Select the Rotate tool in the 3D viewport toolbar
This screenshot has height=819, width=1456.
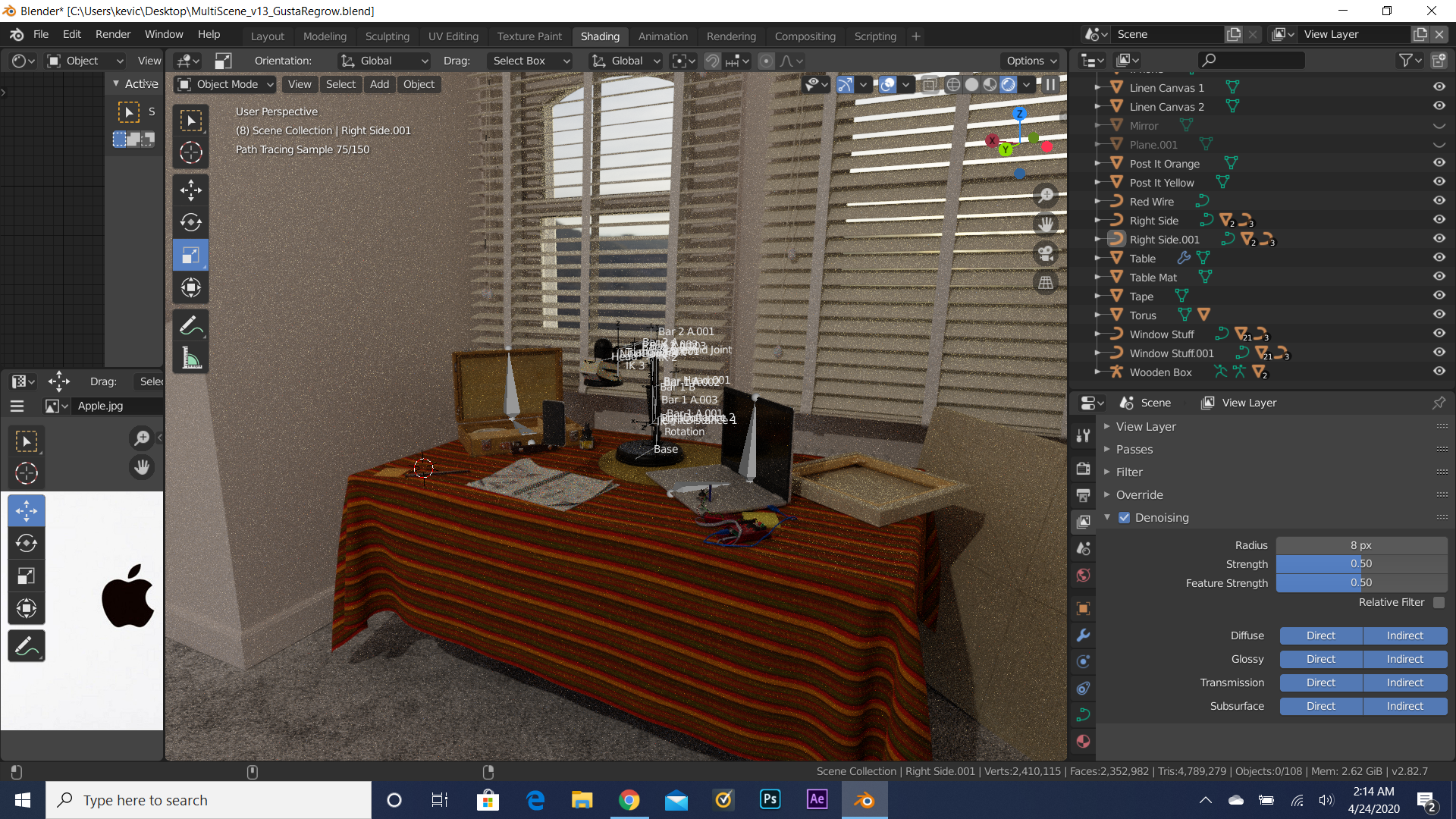[190, 222]
